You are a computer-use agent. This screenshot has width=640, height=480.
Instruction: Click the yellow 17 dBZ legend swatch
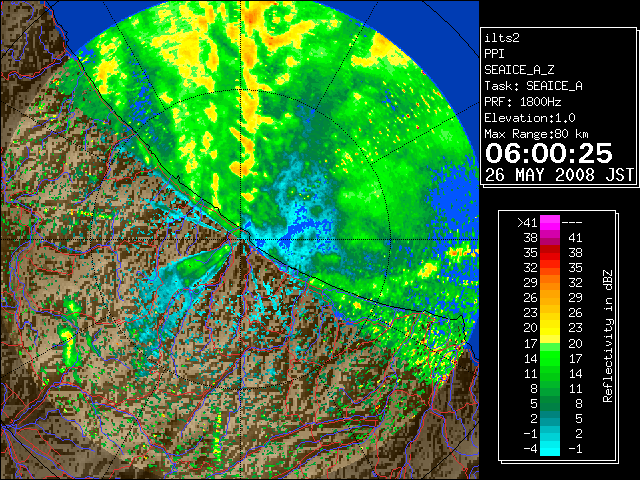click(x=550, y=338)
